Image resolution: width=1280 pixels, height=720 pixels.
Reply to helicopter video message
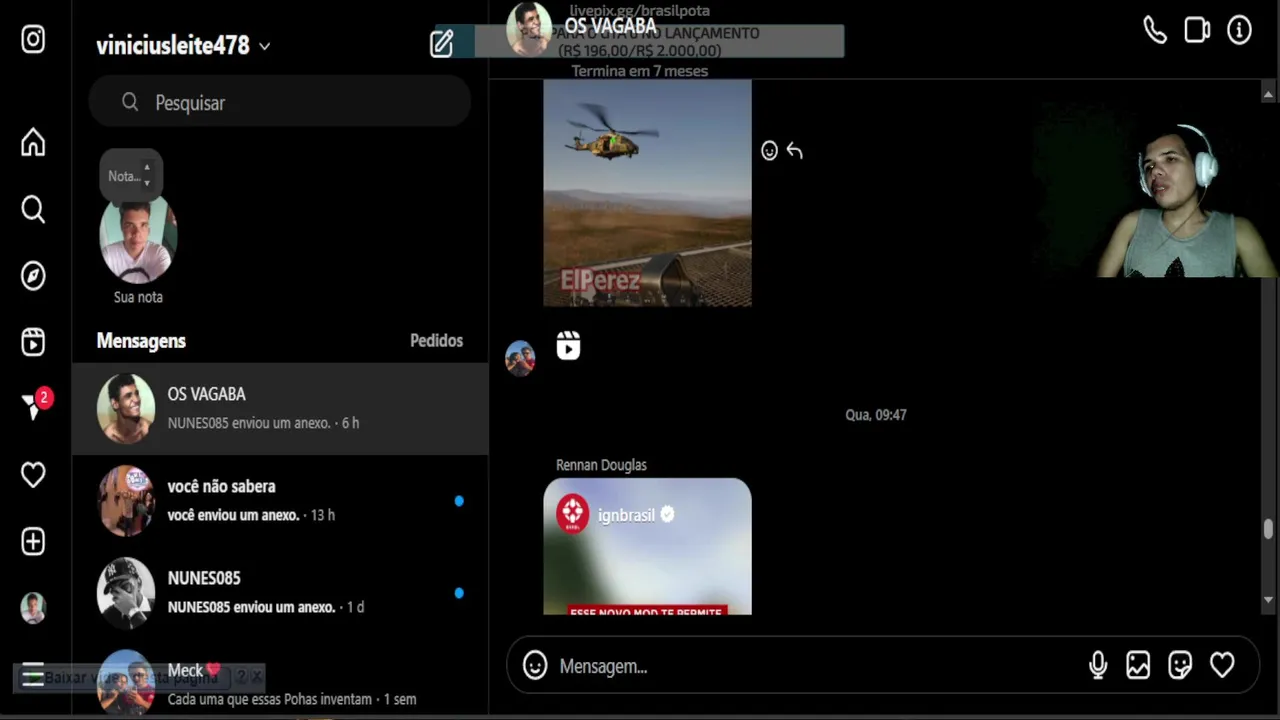[795, 151]
